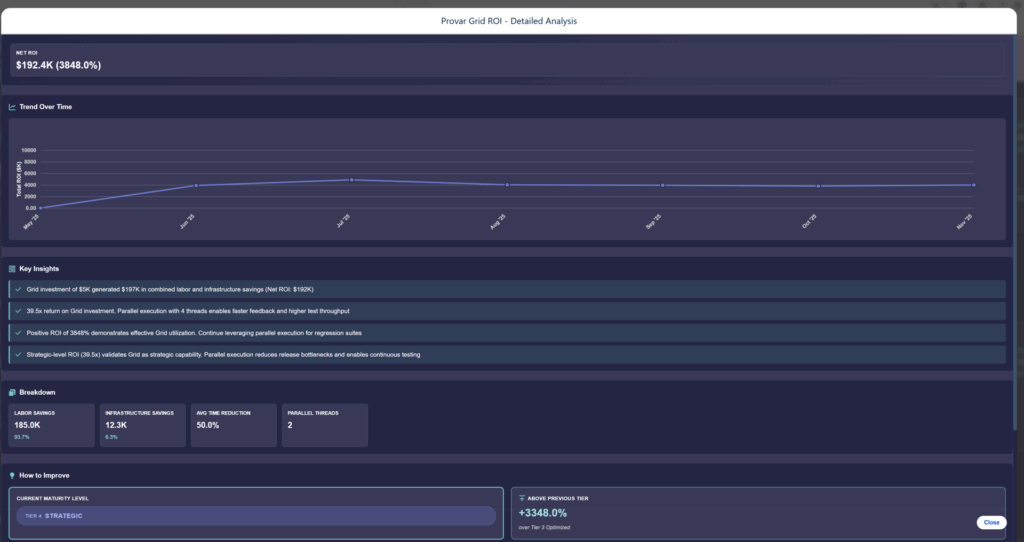
Task: Click the How to Improve lightbulb icon
Action: pos(12,476)
